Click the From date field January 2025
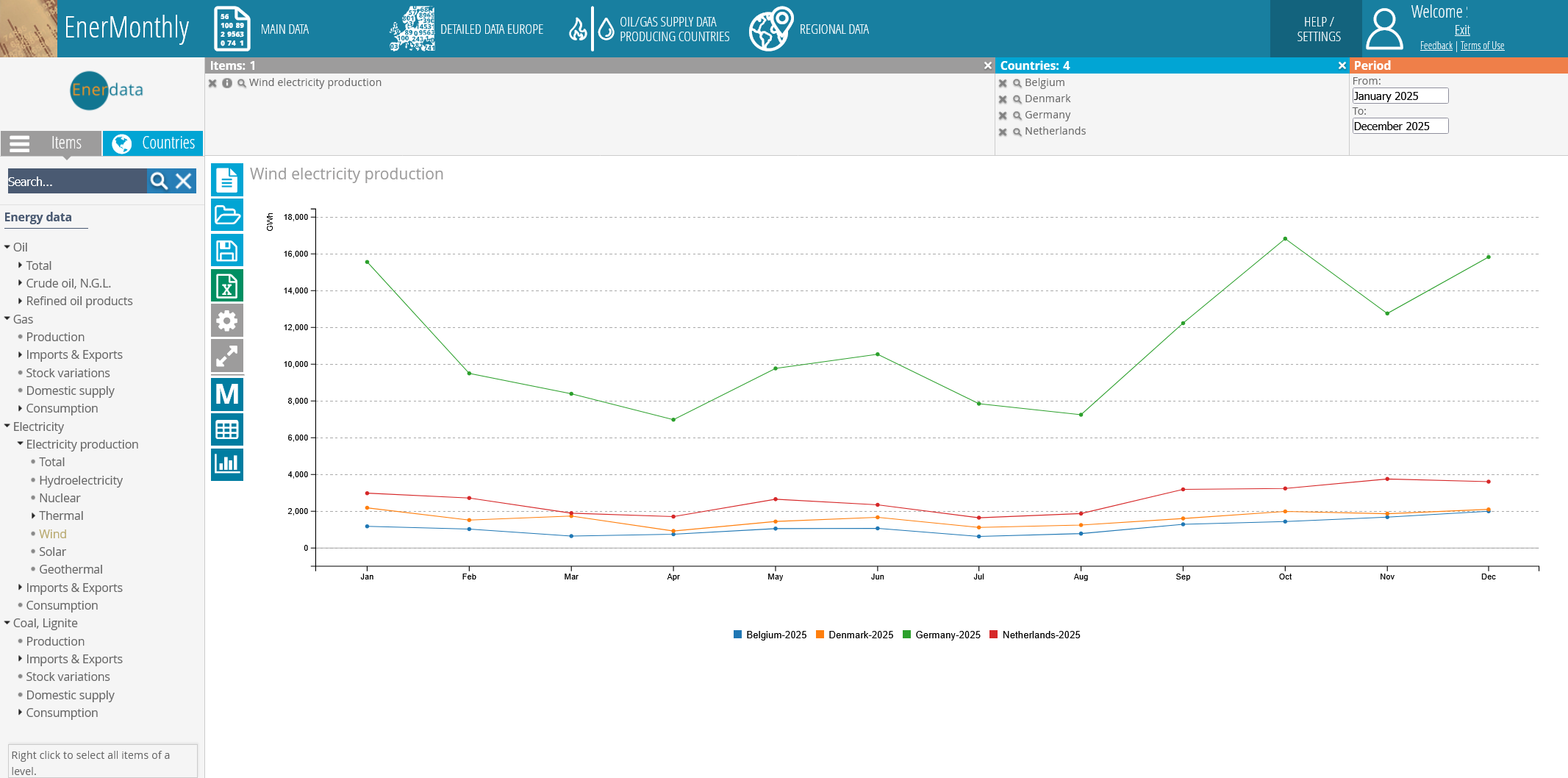The height and width of the screenshot is (778, 1568). [1400, 96]
